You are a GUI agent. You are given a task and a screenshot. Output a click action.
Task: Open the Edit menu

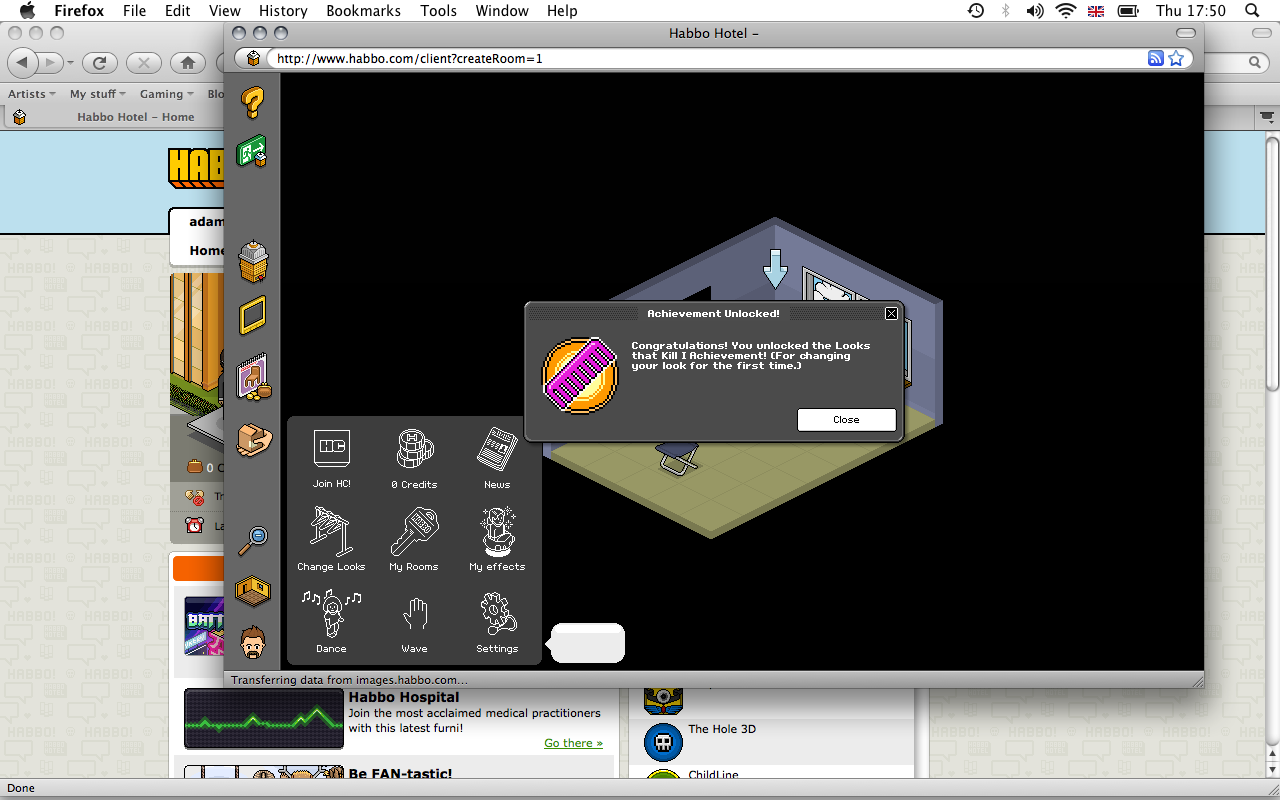(x=178, y=11)
